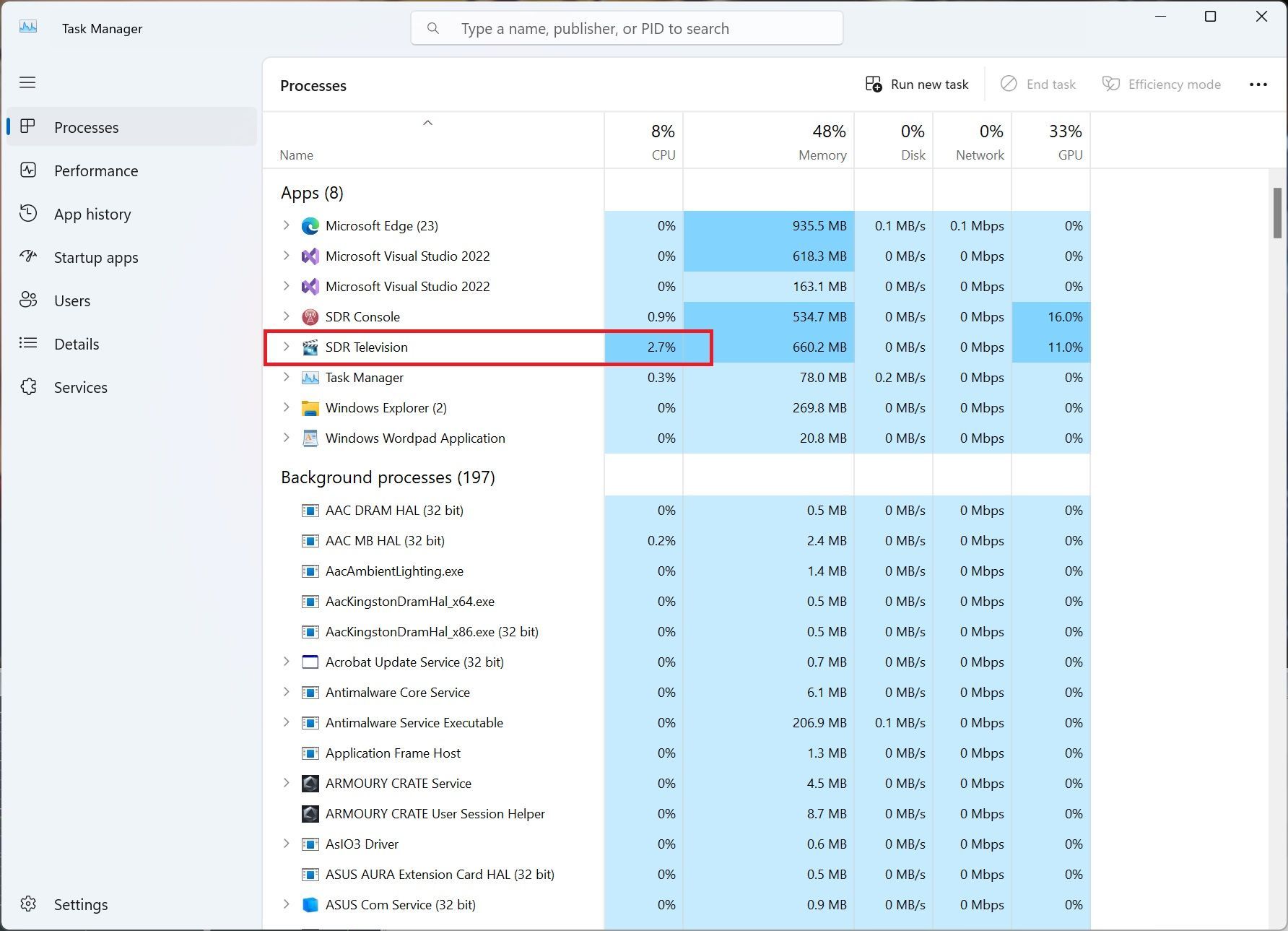Click the ASUS Com Service icon
This screenshot has height=931, width=1288.
pos(310,905)
